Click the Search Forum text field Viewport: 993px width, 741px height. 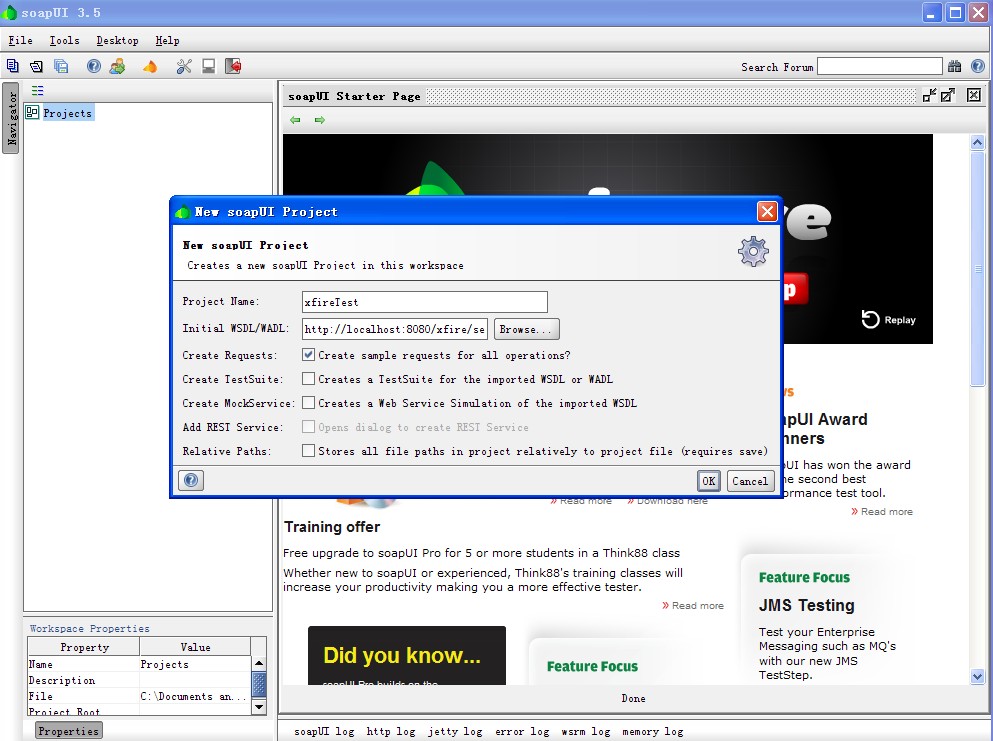880,66
